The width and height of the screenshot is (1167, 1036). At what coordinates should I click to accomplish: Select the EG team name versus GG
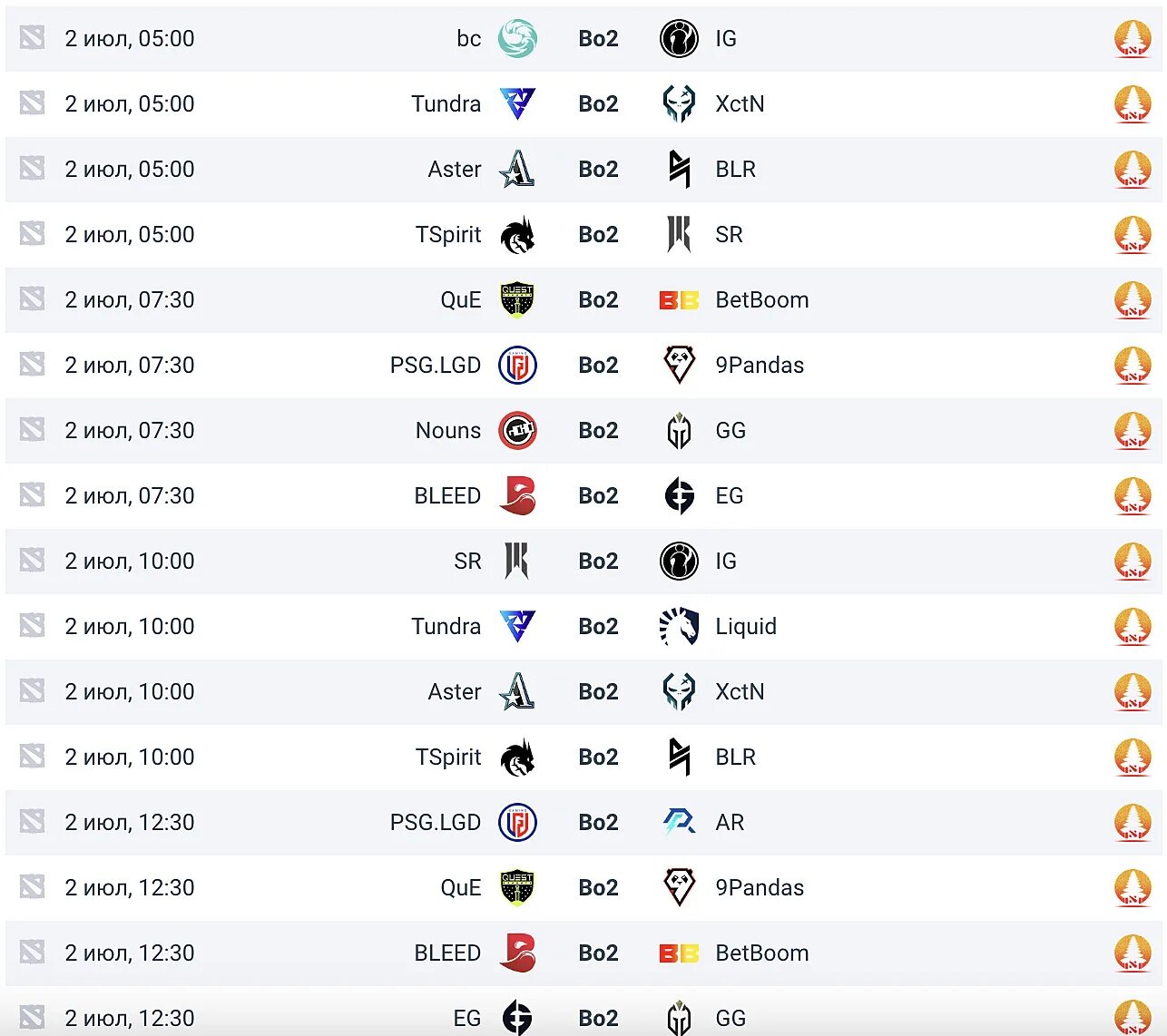[x=467, y=1019]
